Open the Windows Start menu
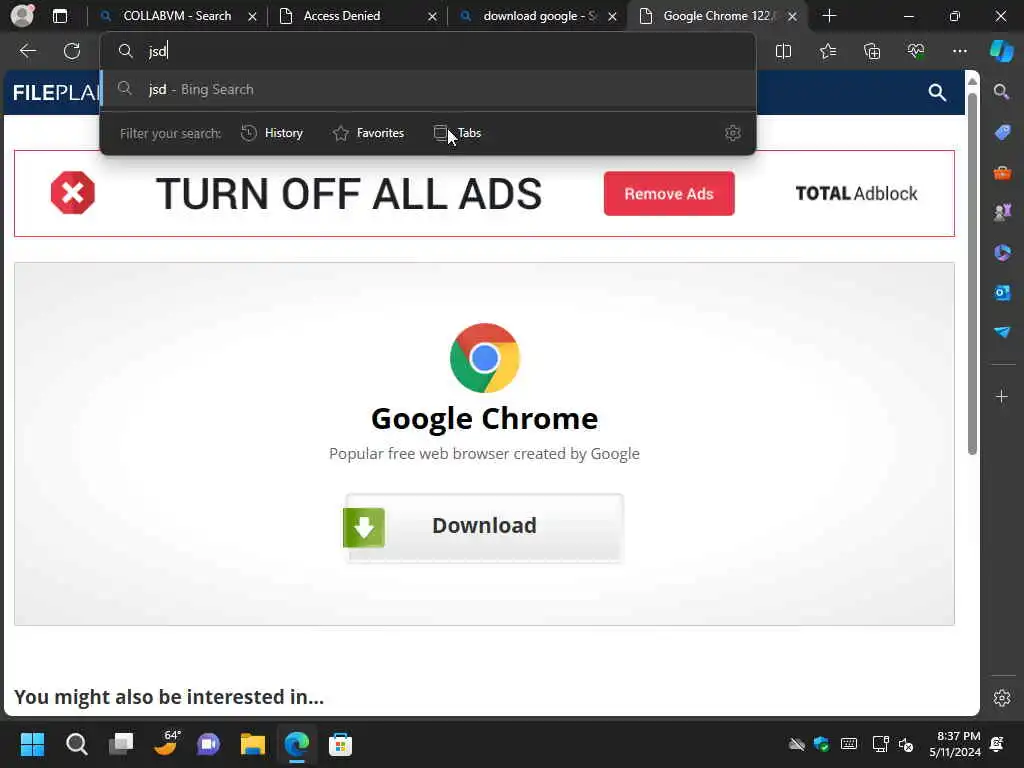1024x768 pixels. [x=32, y=744]
